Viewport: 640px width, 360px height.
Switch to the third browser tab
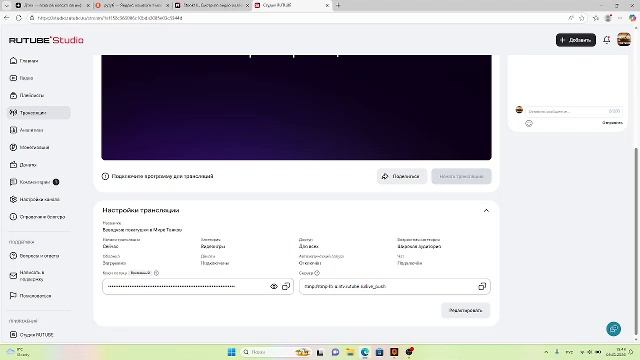(x=212, y=5)
